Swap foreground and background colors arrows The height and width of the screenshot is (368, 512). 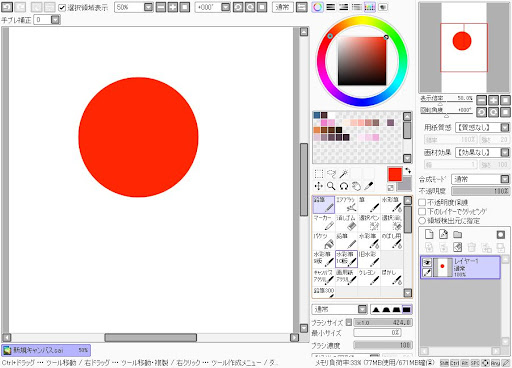pos(408,170)
